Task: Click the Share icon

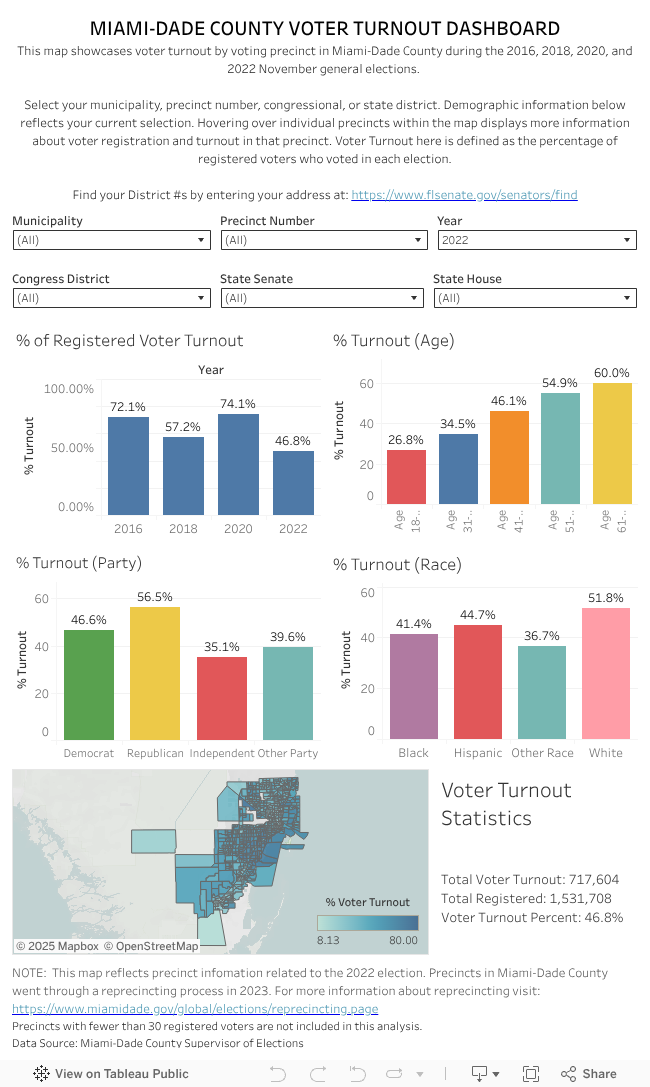Action: tap(588, 1073)
